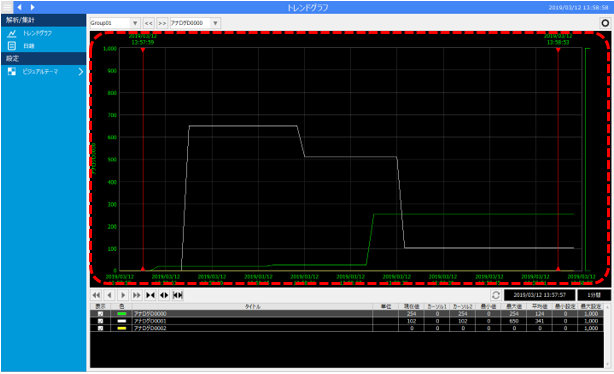Screen dimensions: 614x374
Task: Click the previous group << button
Action: pos(148,23)
